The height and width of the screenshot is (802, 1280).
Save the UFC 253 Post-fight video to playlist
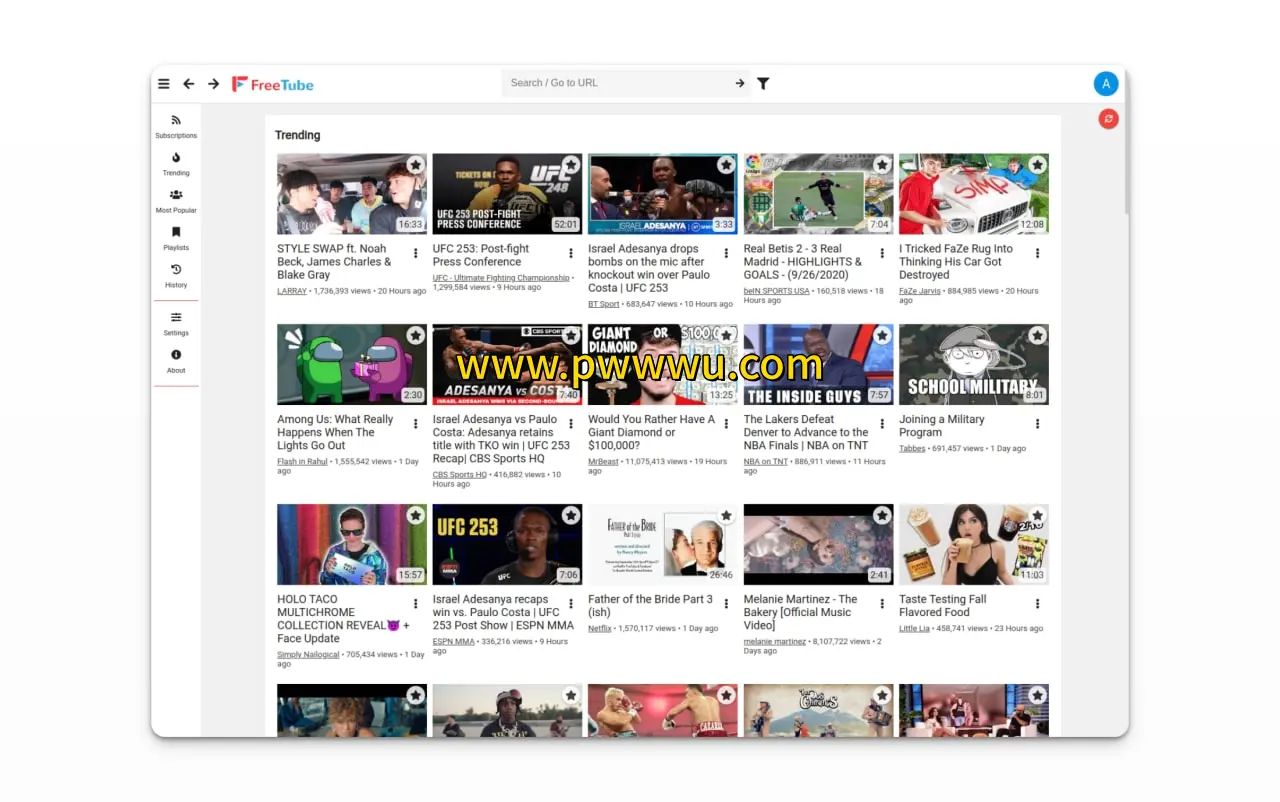point(570,164)
